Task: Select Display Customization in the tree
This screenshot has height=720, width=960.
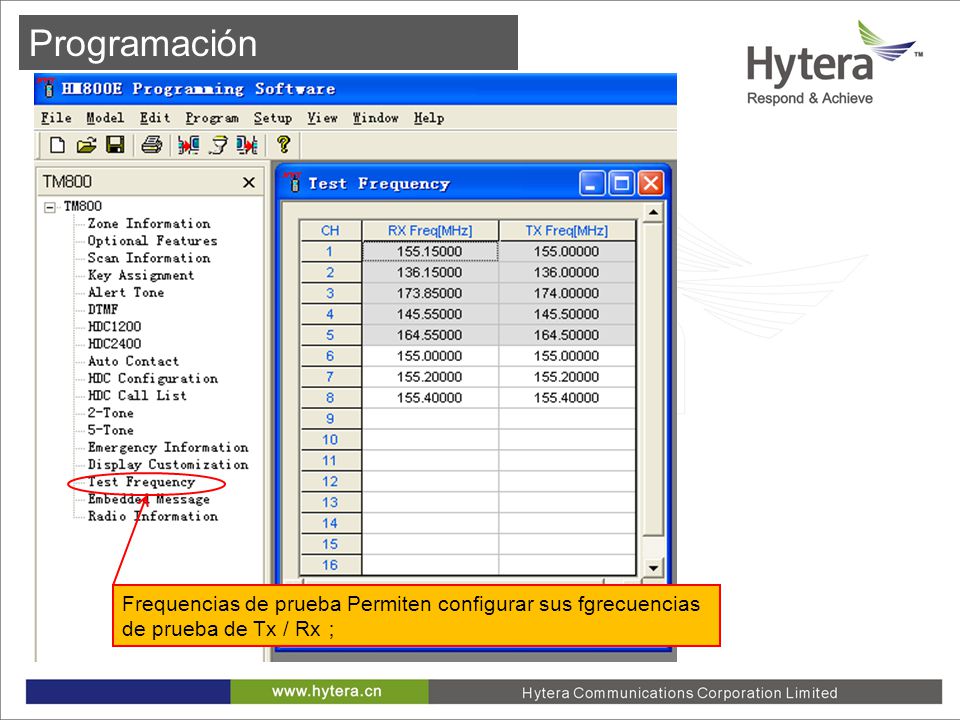Action: pos(168,464)
